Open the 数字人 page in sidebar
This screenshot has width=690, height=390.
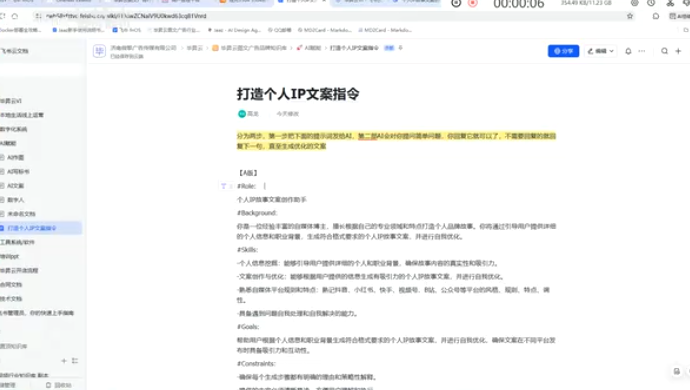pos(15,199)
